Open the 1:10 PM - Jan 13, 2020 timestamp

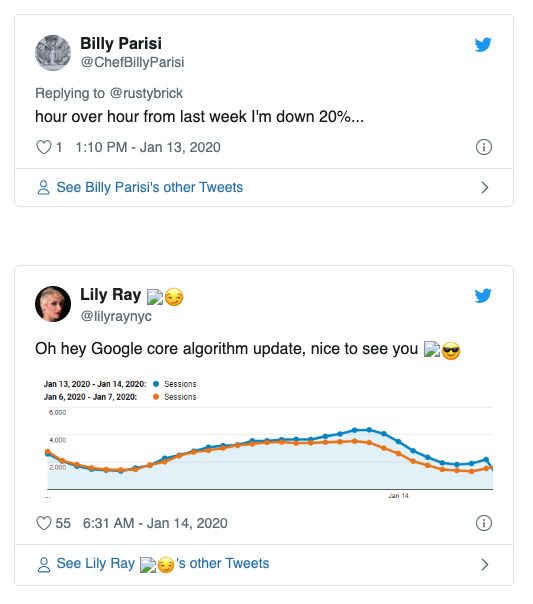[148, 147]
